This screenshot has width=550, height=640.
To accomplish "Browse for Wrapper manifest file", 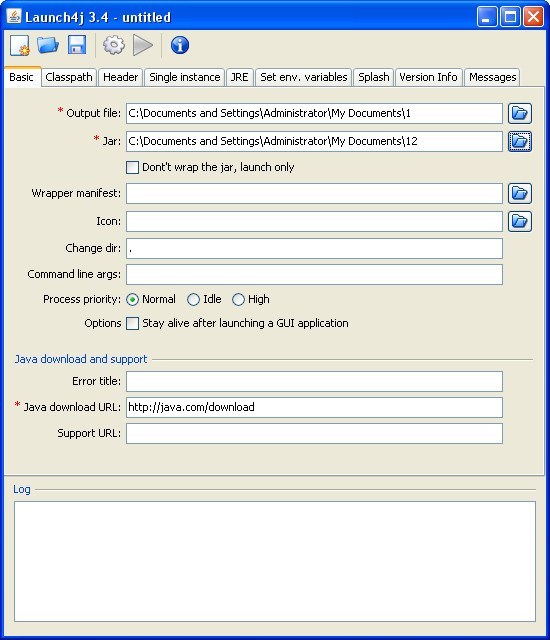I will [x=520, y=193].
